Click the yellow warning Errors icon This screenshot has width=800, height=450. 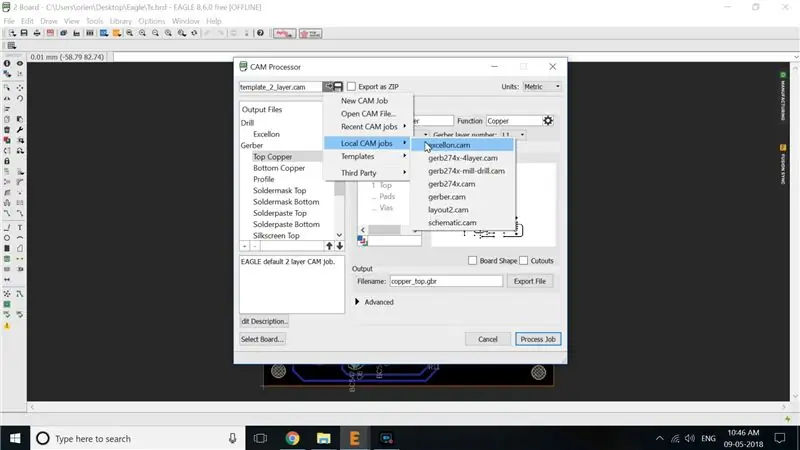pos(7,326)
